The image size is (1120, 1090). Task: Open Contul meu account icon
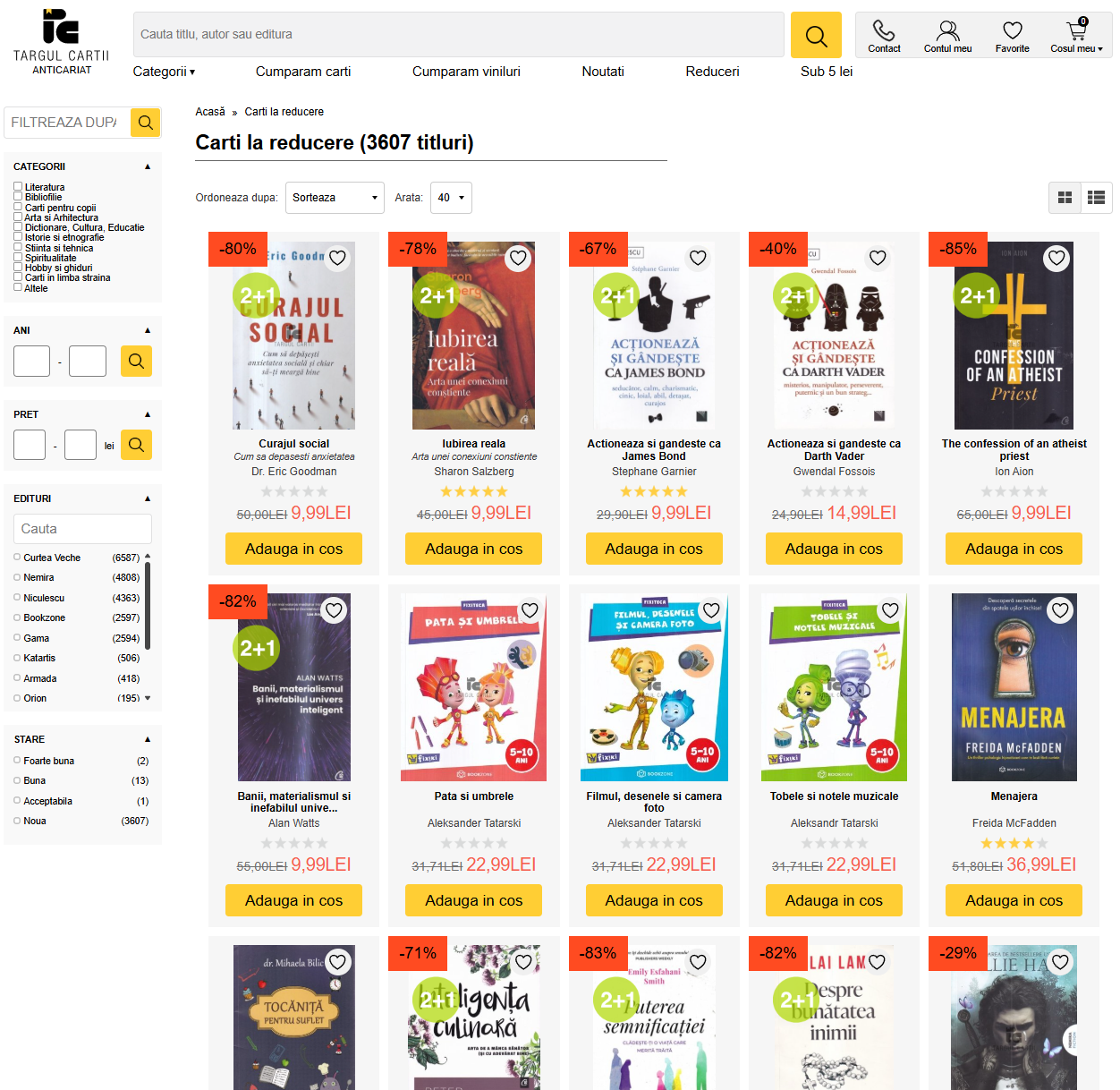(947, 37)
